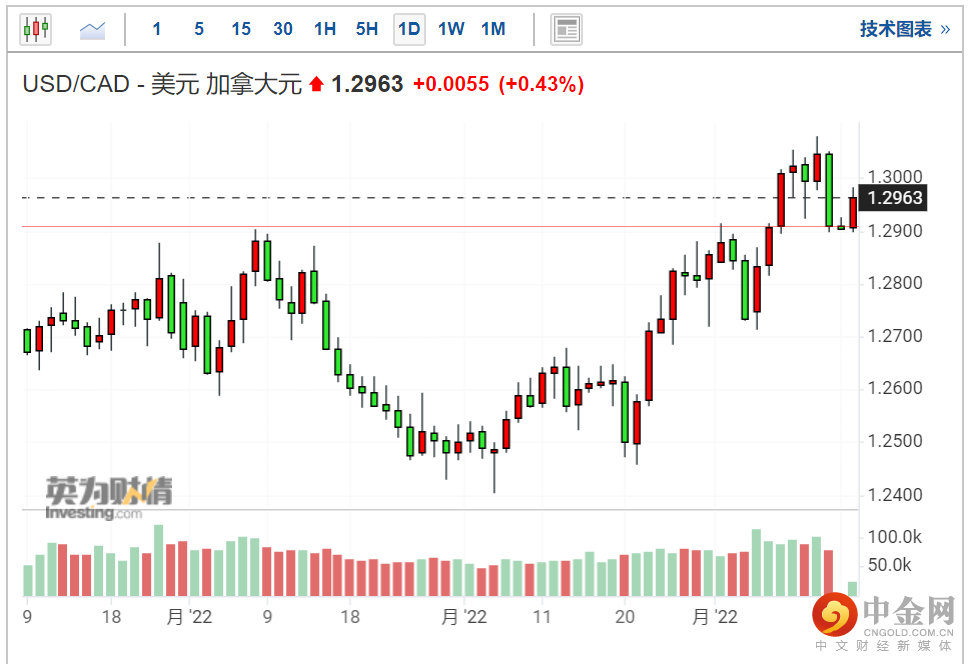This screenshot has width=969, height=664.
Task: Choose the 1W timeframe
Action: tap(451, 29)
